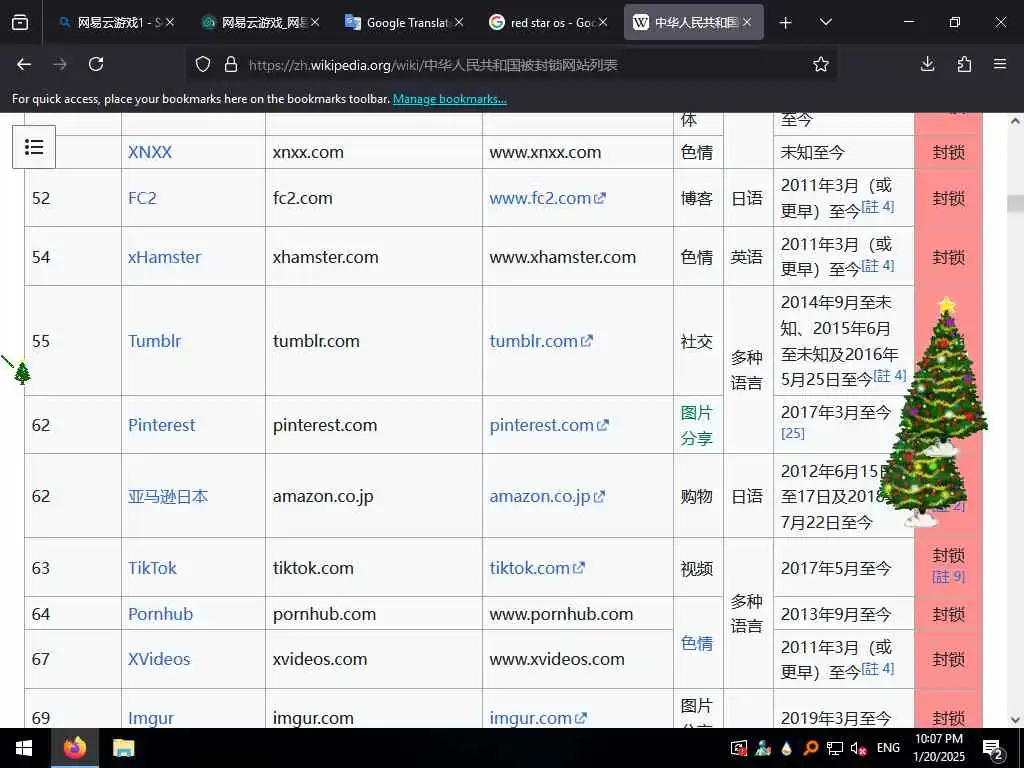Close the first 网易云游戏1 tab

(170, 22)
